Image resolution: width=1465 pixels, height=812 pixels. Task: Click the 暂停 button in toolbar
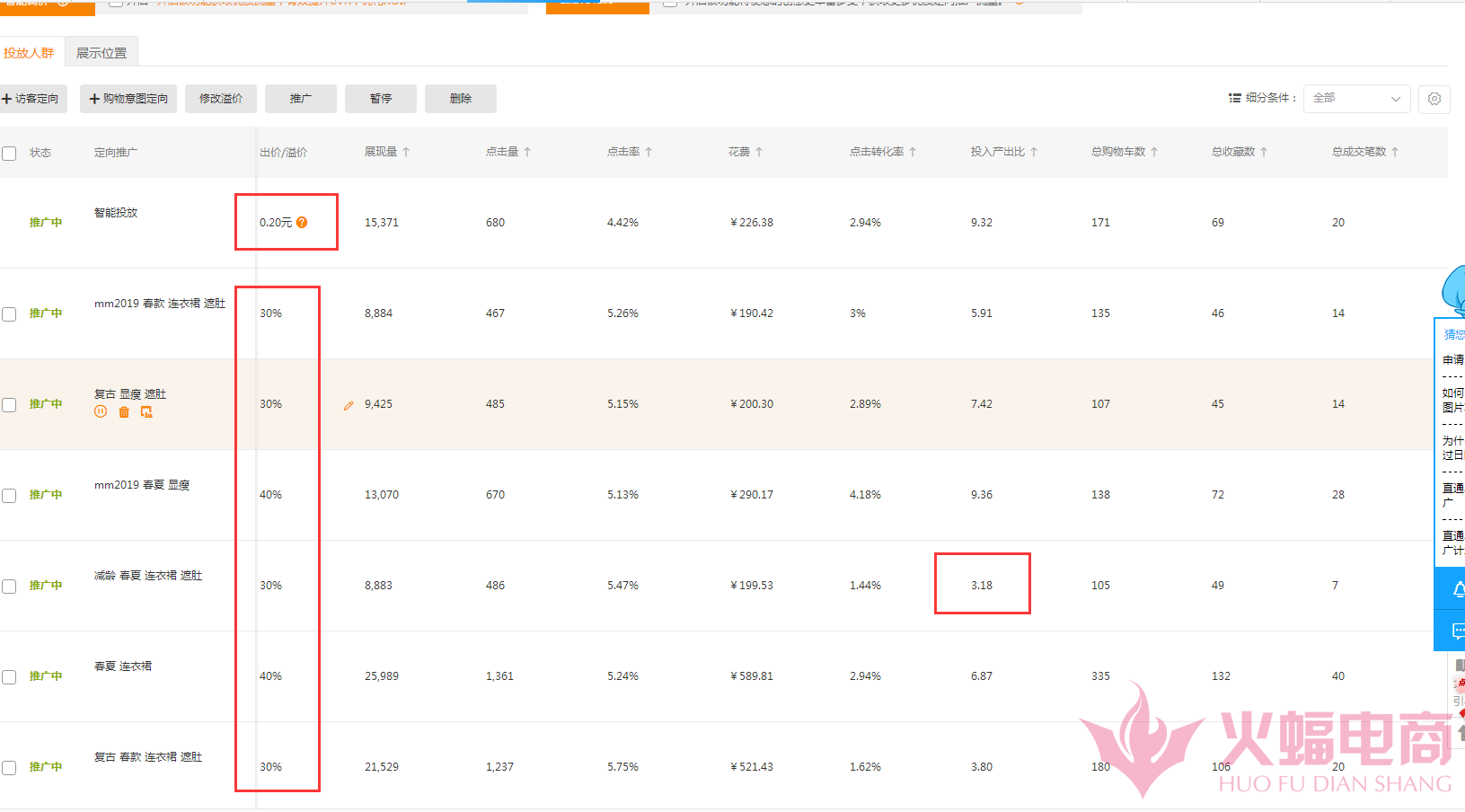(381, 99)
